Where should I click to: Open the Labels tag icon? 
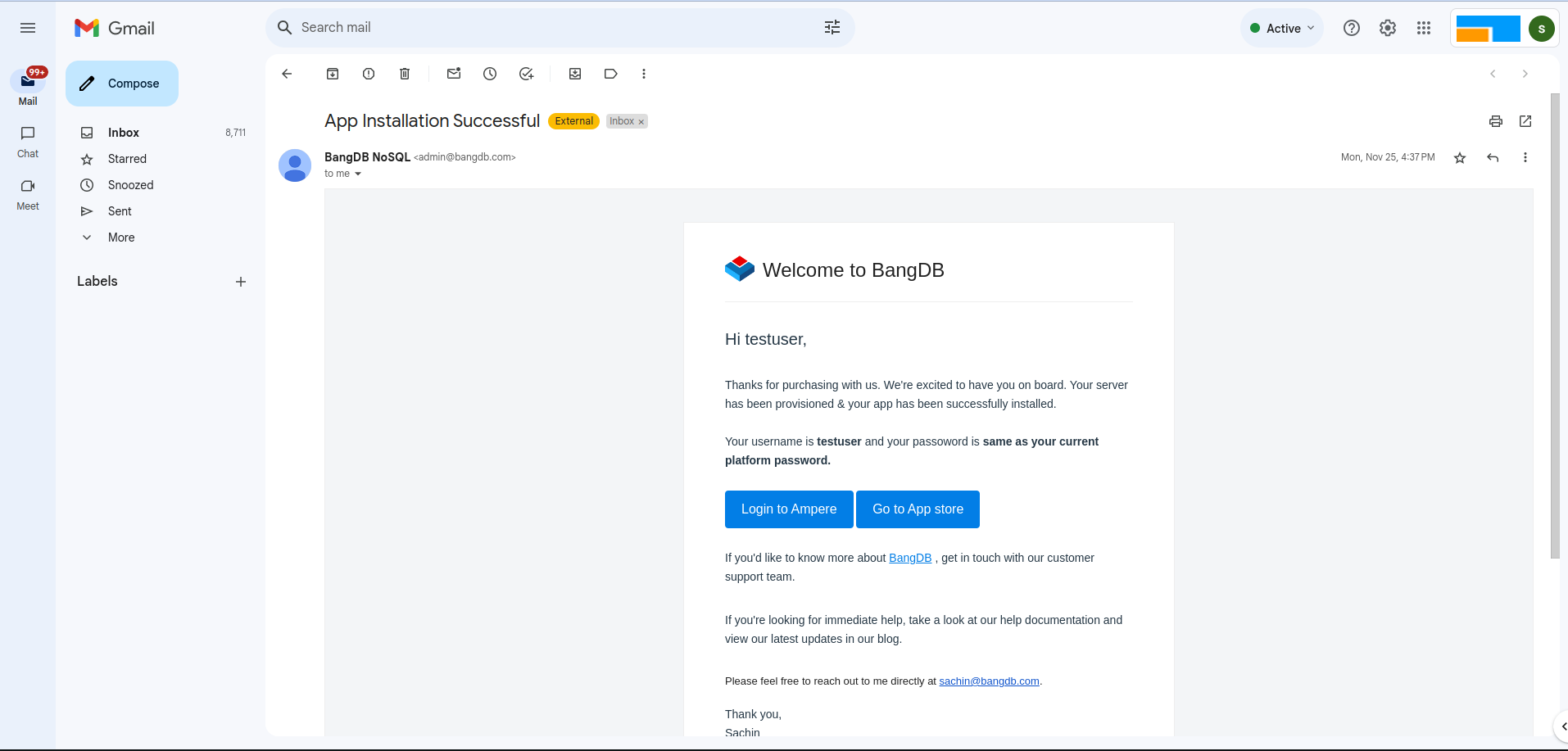pyautogui.click(x=611, y=74)
